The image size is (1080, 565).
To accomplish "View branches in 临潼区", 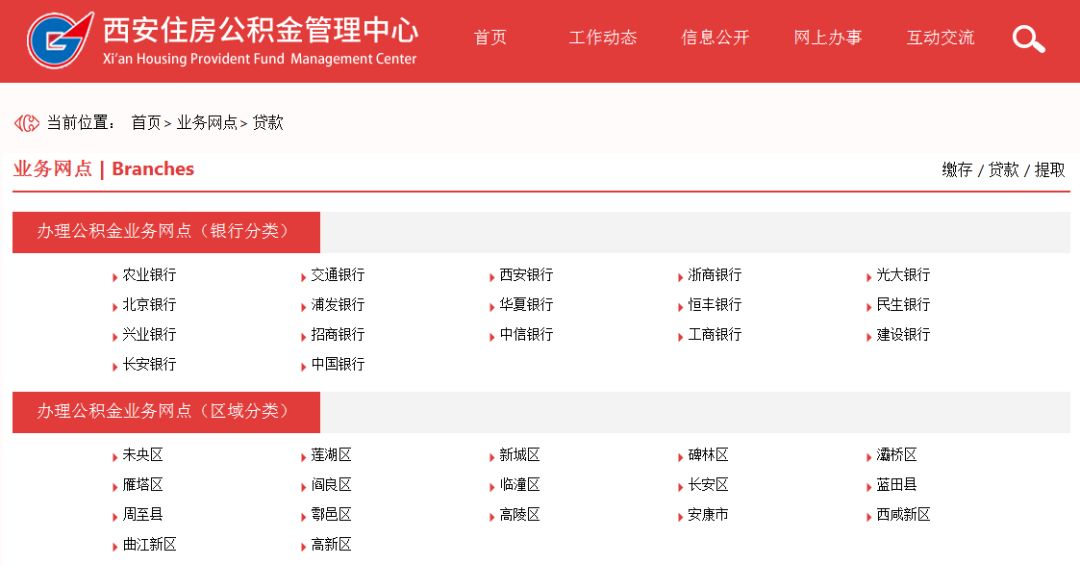I will (519, 485).
